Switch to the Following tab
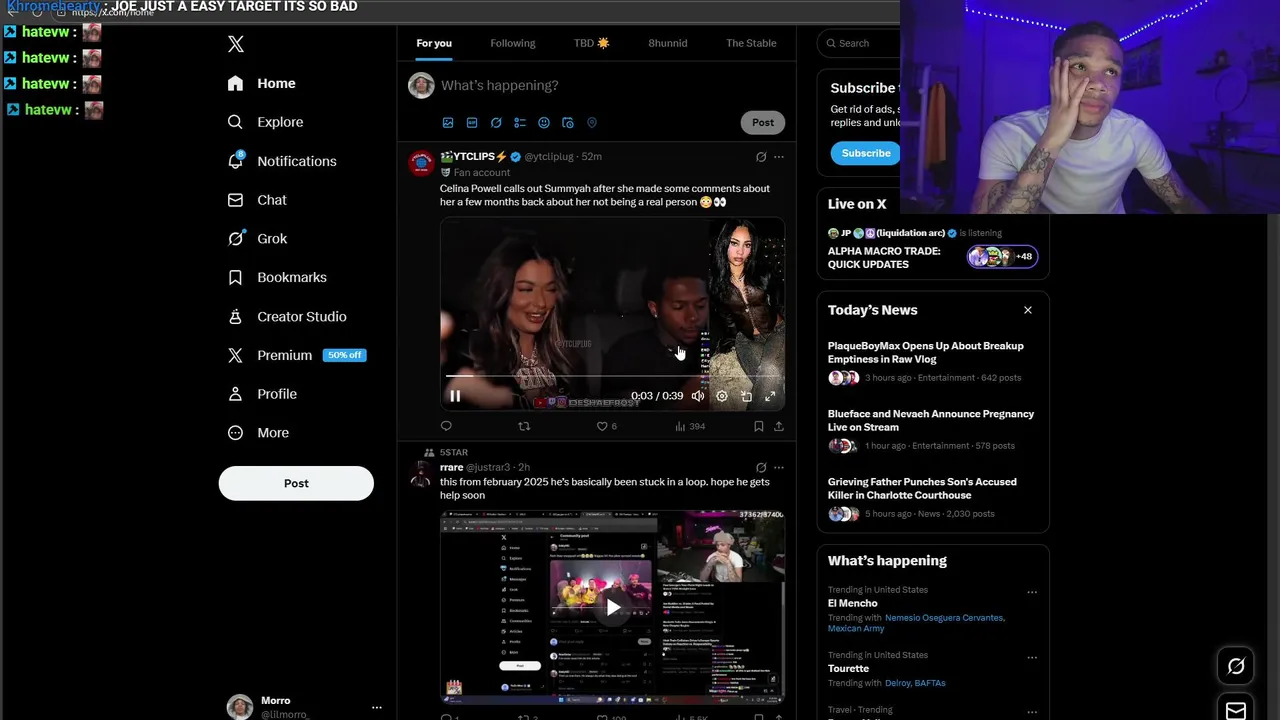Viewport: 1280px width, 720px height. pos(513,43)
